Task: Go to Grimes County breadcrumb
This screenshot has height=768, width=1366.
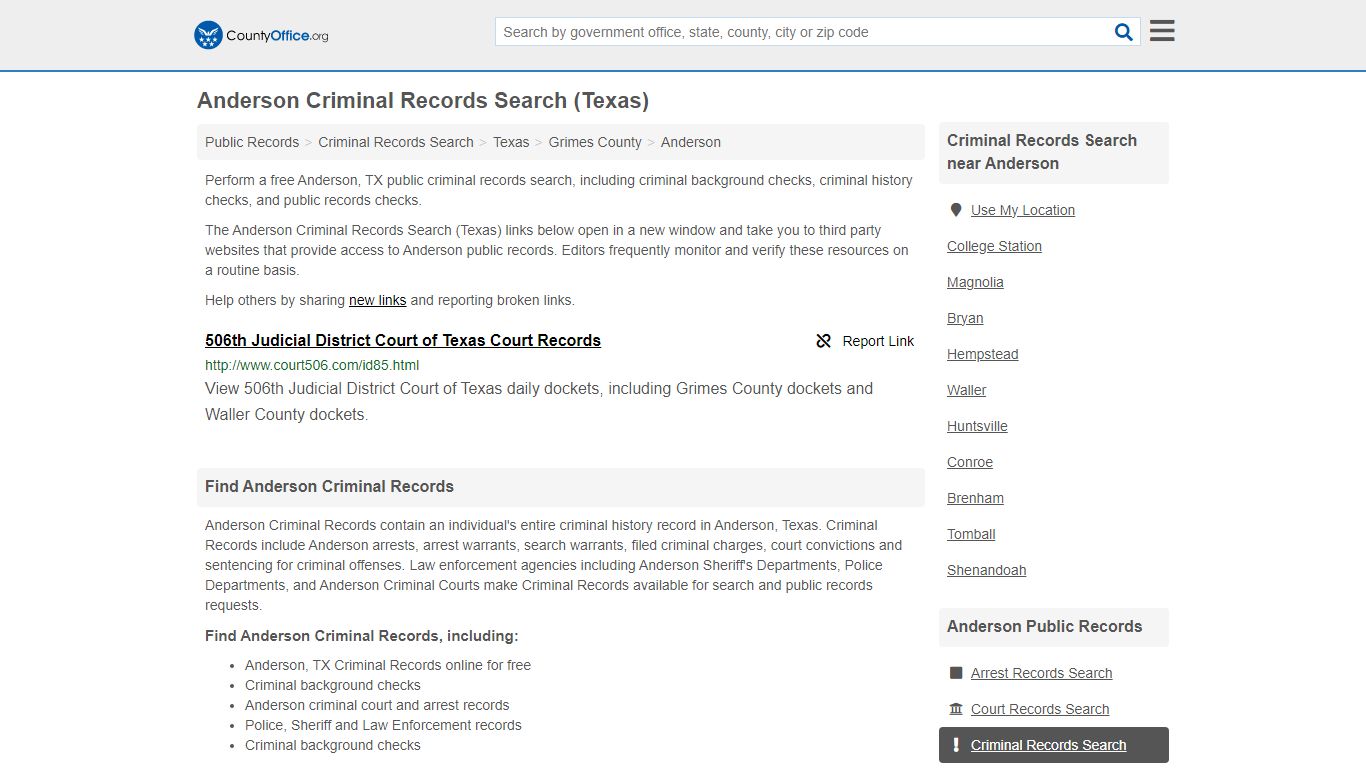Action: tap(595, 142)
